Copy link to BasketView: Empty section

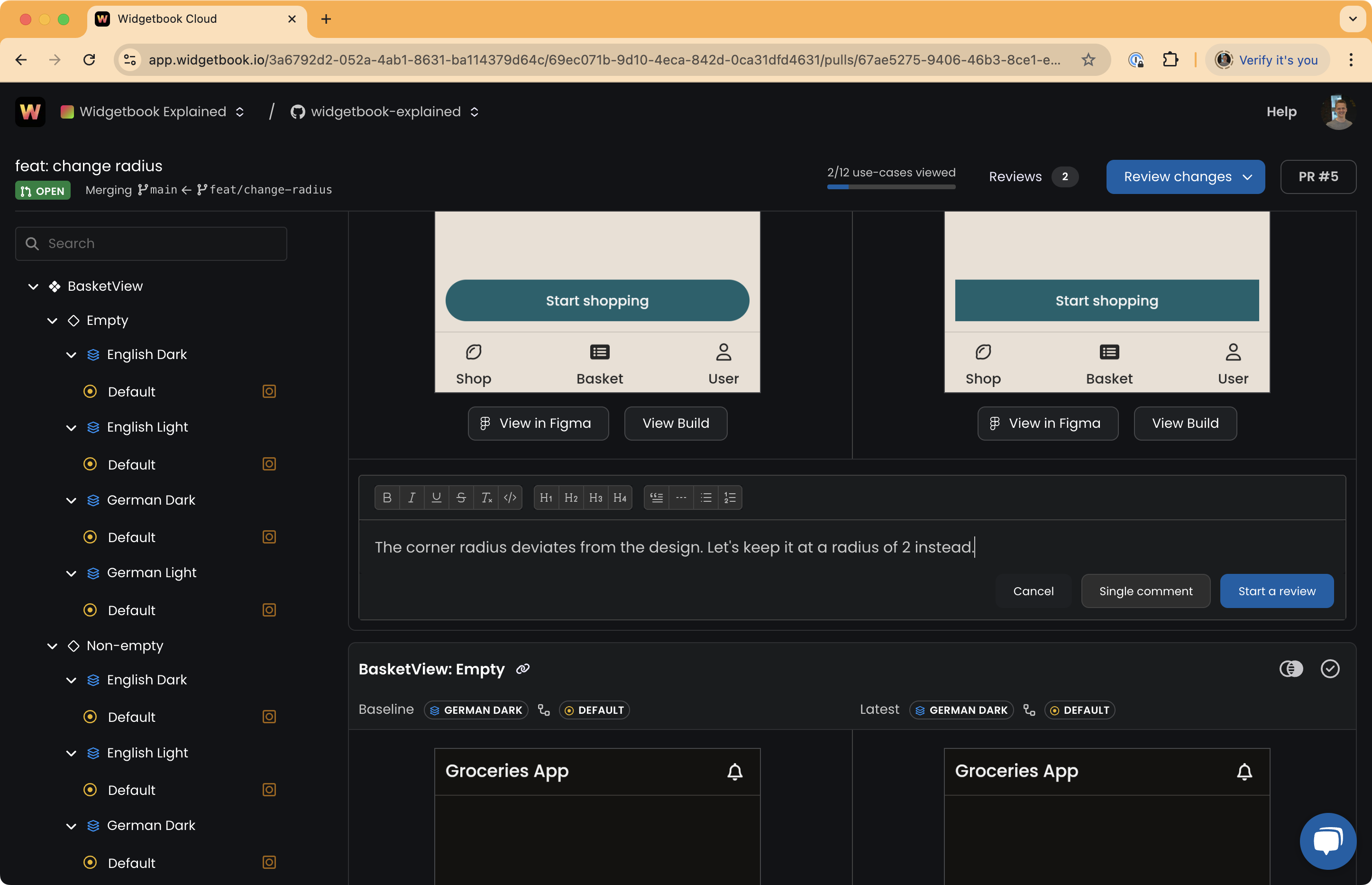pyautogui.click(x=522, y=669)
